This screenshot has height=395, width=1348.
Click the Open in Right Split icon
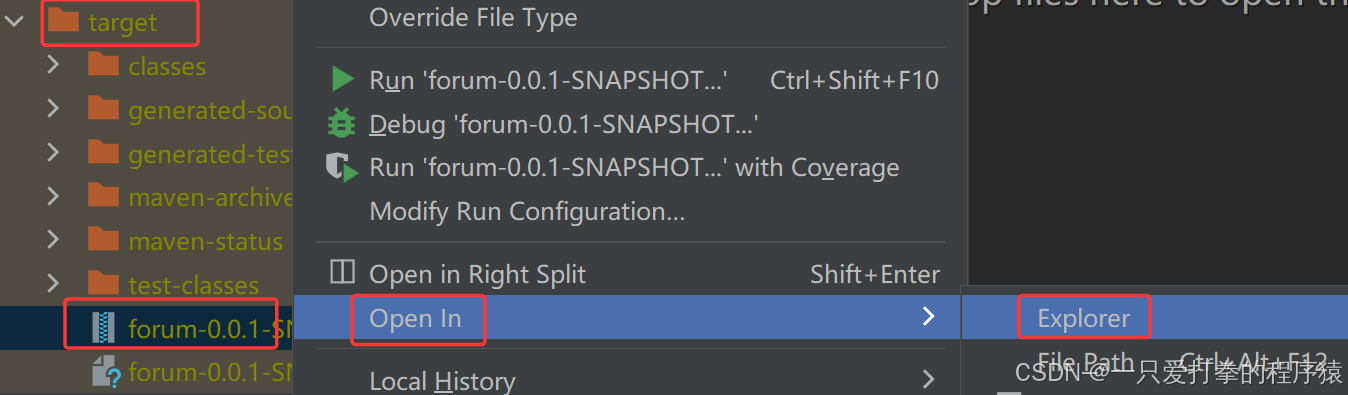click(x=342, y=273)
